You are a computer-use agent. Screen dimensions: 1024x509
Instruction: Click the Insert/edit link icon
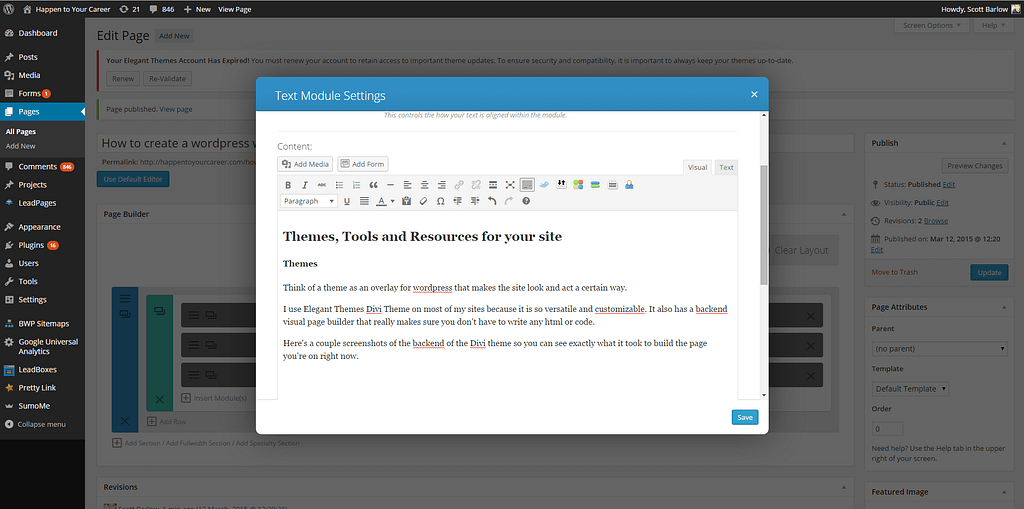(x=459, y=185)
